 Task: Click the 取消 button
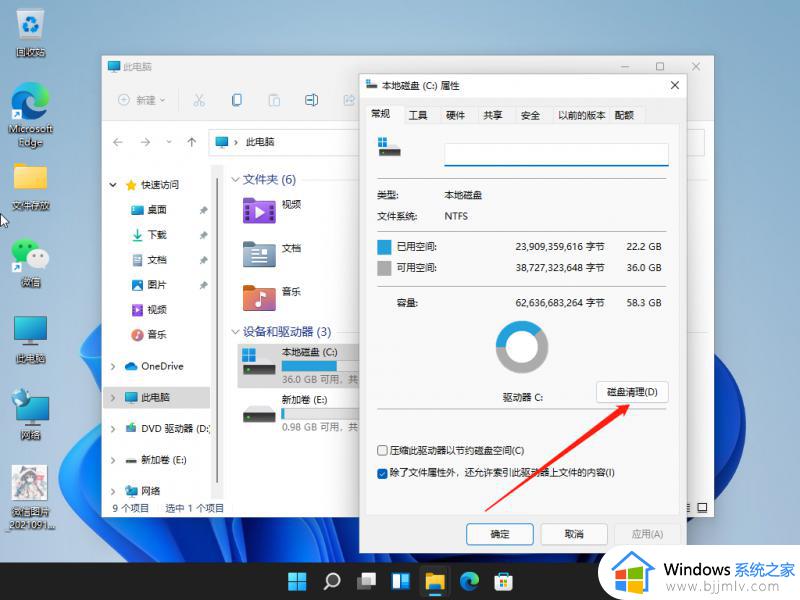coord(574,534)
